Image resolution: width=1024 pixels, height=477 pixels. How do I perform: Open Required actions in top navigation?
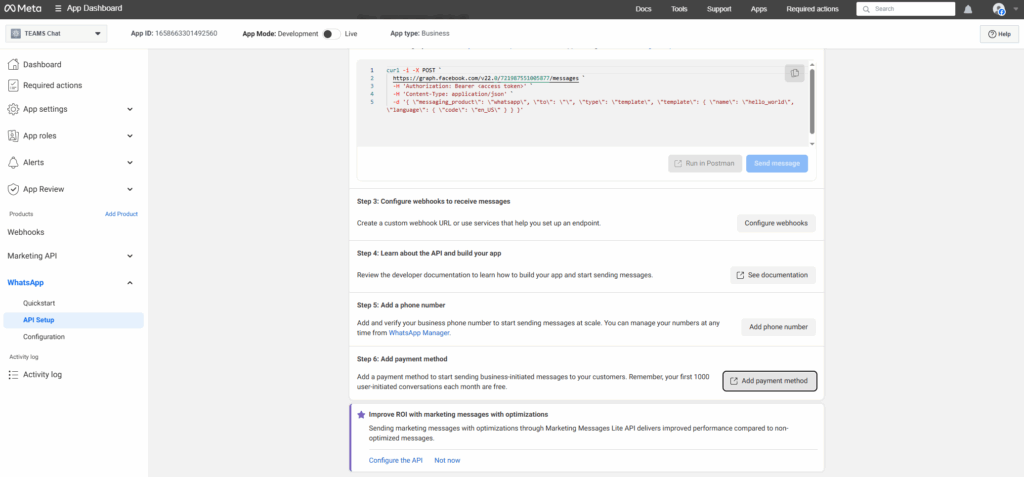[x=812, y=9]
